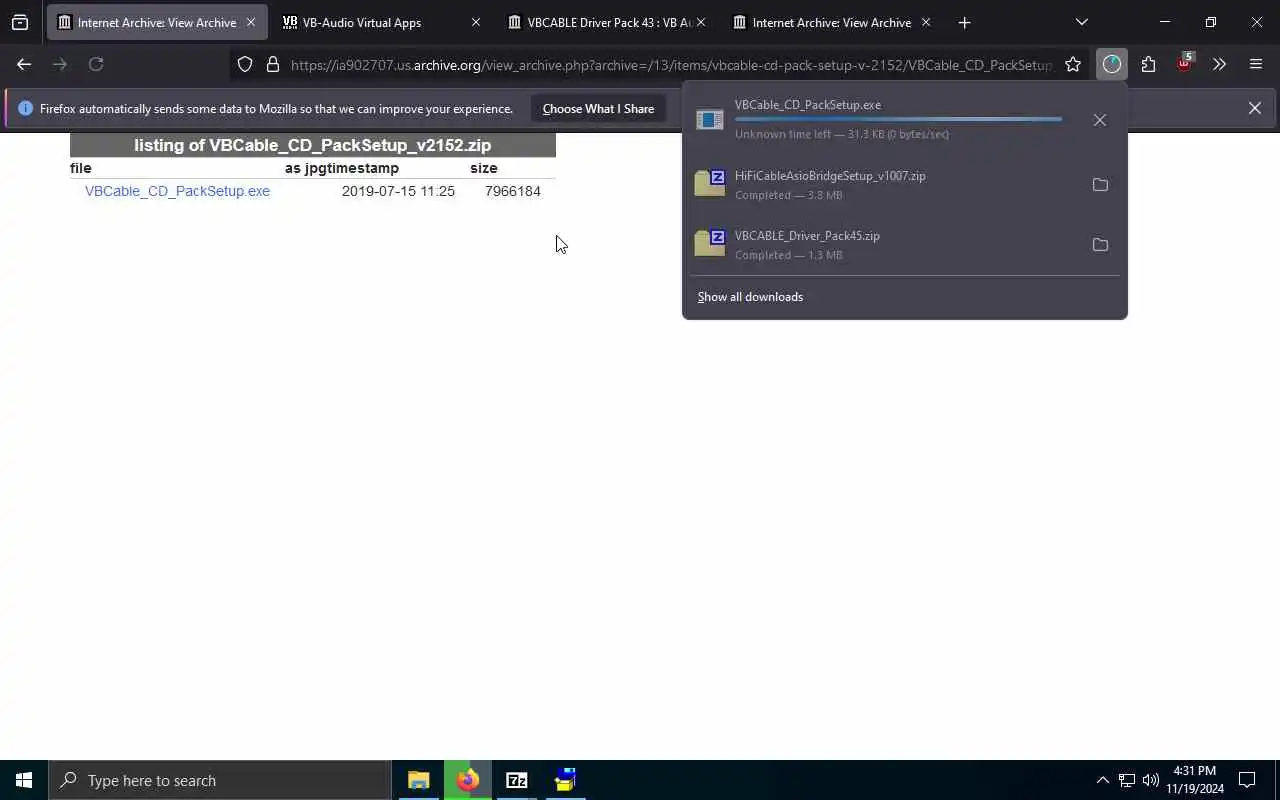Screen dimensions: 1280x800
Task: Show more toolbar tools chevrons
Action: point(1219,64)
